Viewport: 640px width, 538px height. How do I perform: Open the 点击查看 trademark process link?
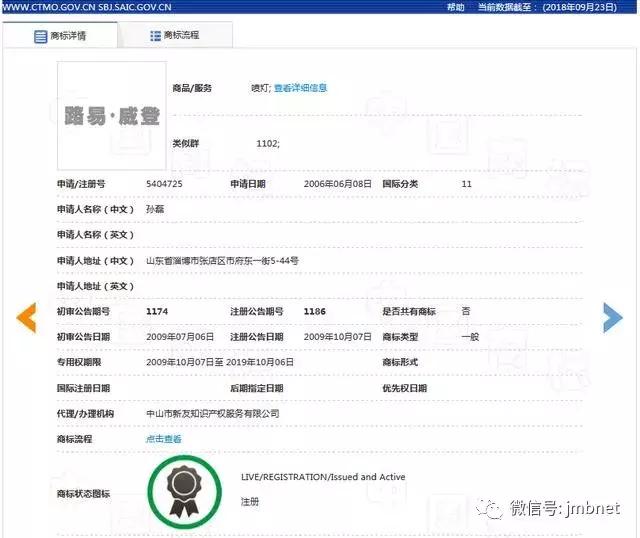tap(164, 439)
